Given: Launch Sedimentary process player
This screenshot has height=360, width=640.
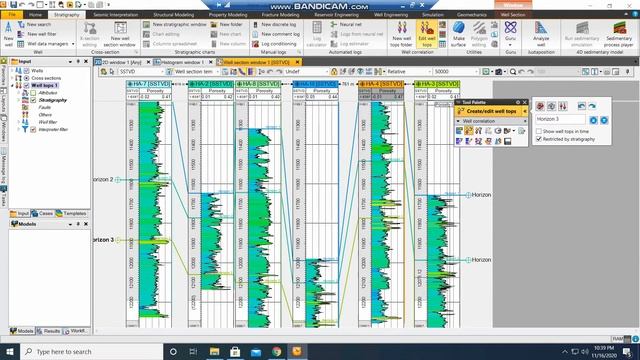Looking at the screenshot, I should [x=619, y=34].
